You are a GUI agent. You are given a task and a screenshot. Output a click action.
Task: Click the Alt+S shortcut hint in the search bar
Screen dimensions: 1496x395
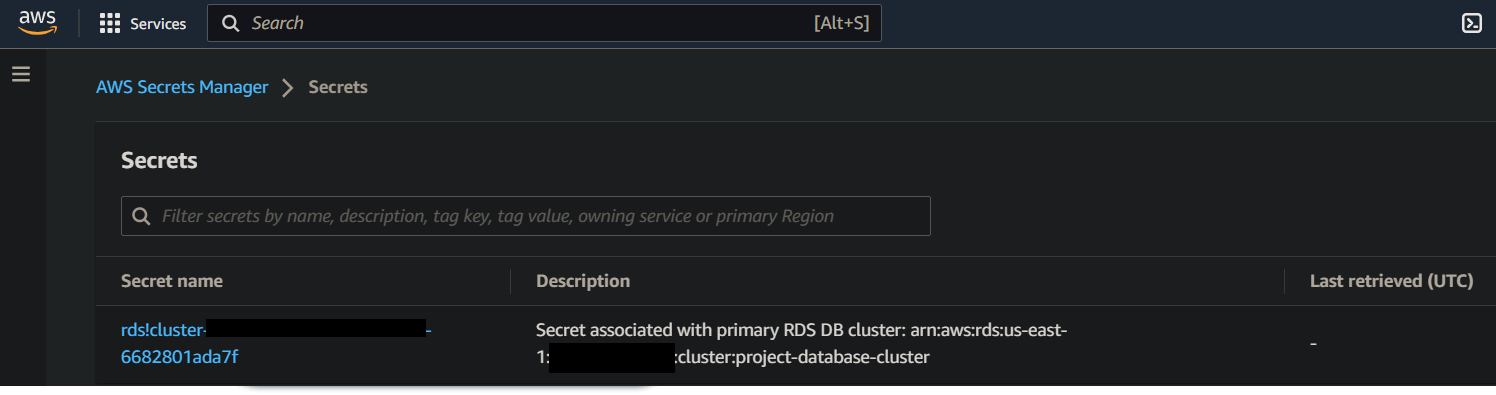point(841,23)
